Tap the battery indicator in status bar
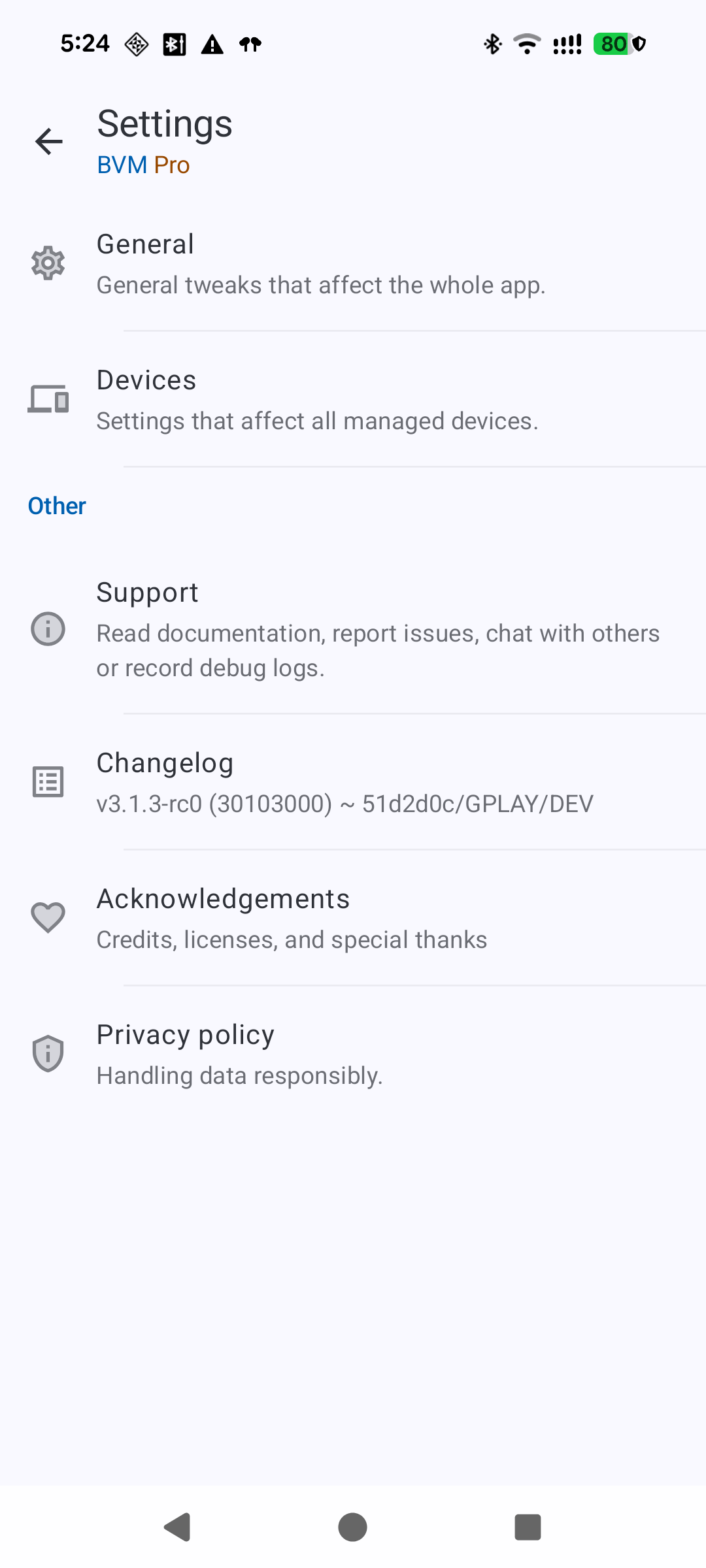The height and width of the screenshot is (1568, 706). click(x=613, y=44)
